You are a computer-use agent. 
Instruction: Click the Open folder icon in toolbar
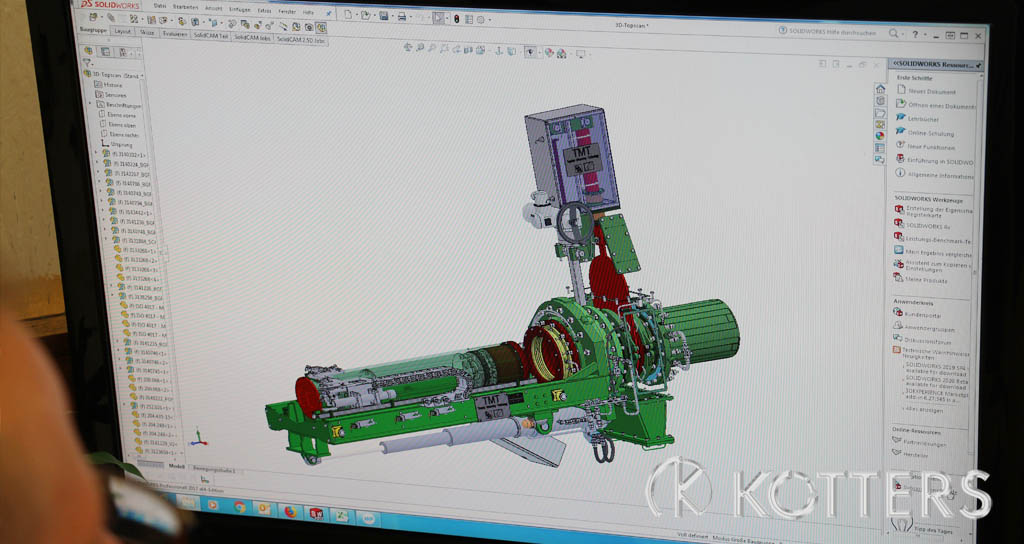tap(365, 15)
